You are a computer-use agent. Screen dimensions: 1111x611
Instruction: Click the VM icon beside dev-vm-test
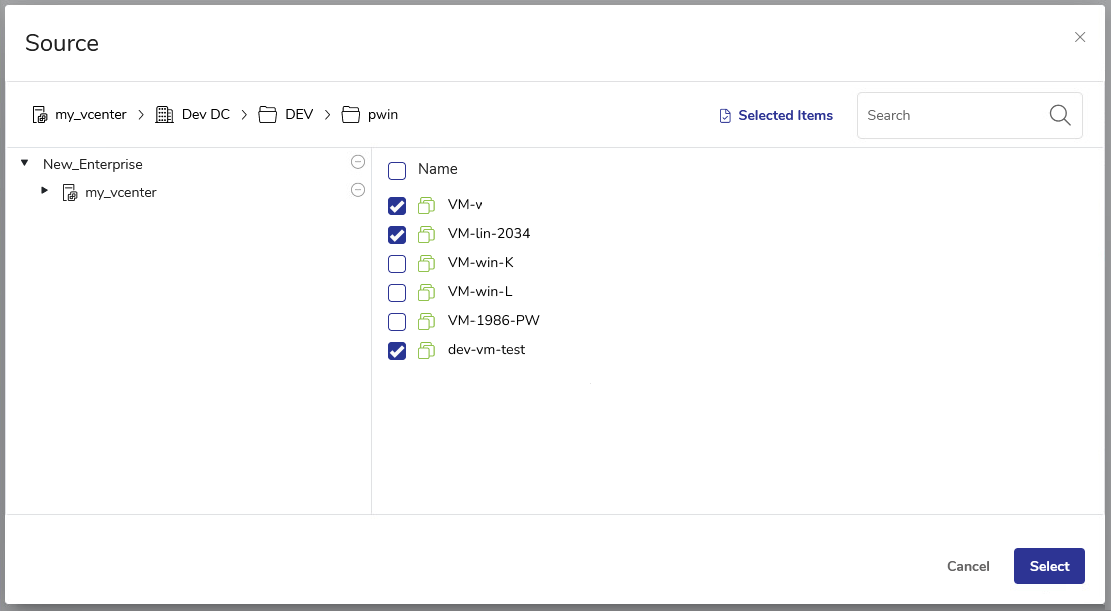click(427, 351)
